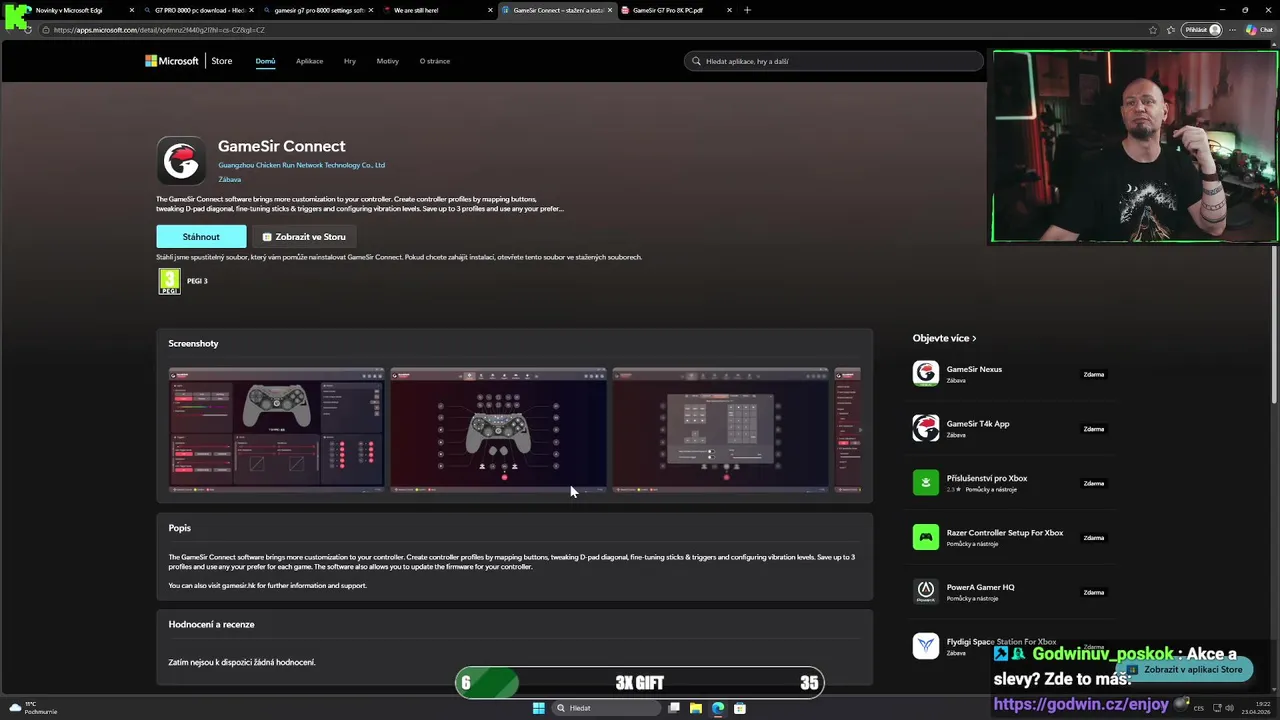The width and height of the screenshot is (1280, 720).
Task: Click the GameSir Nexus app name
Action: pyautogui.click(x=974, y=369)
